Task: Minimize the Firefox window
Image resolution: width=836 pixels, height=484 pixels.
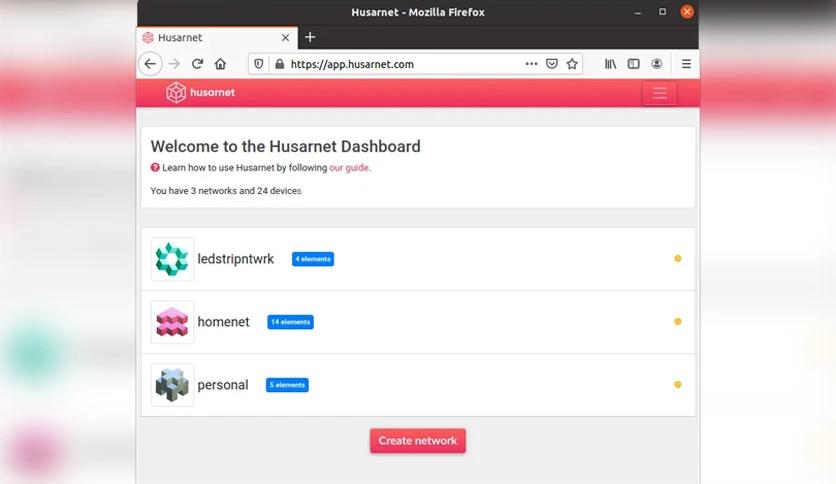Action: [638, 12]
